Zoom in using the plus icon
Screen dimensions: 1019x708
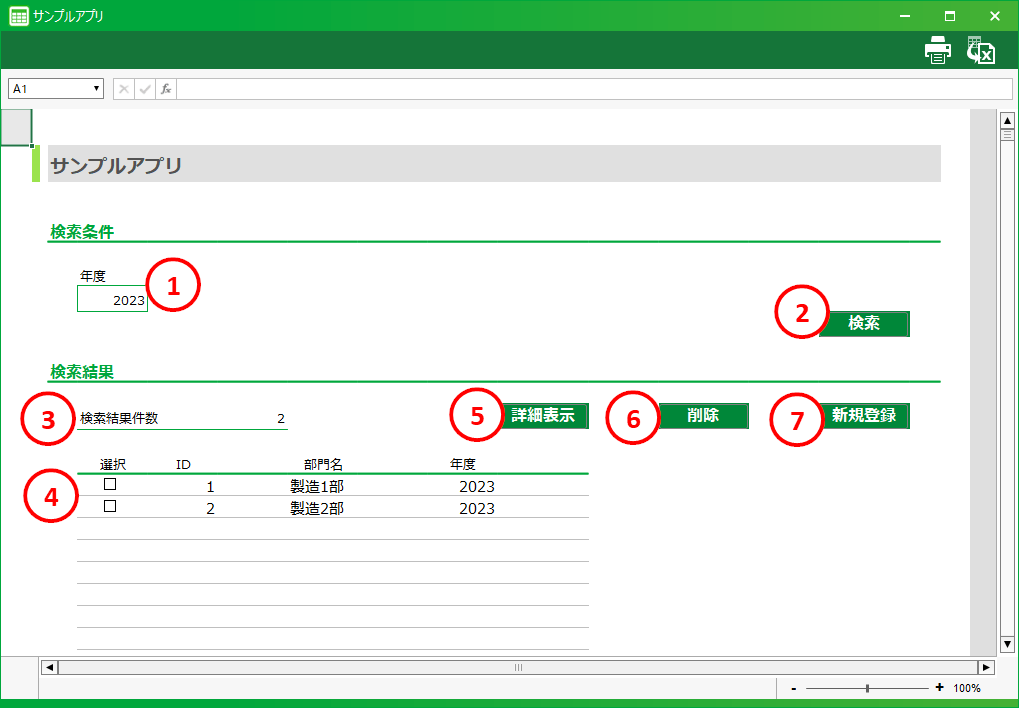pos(939,688)
